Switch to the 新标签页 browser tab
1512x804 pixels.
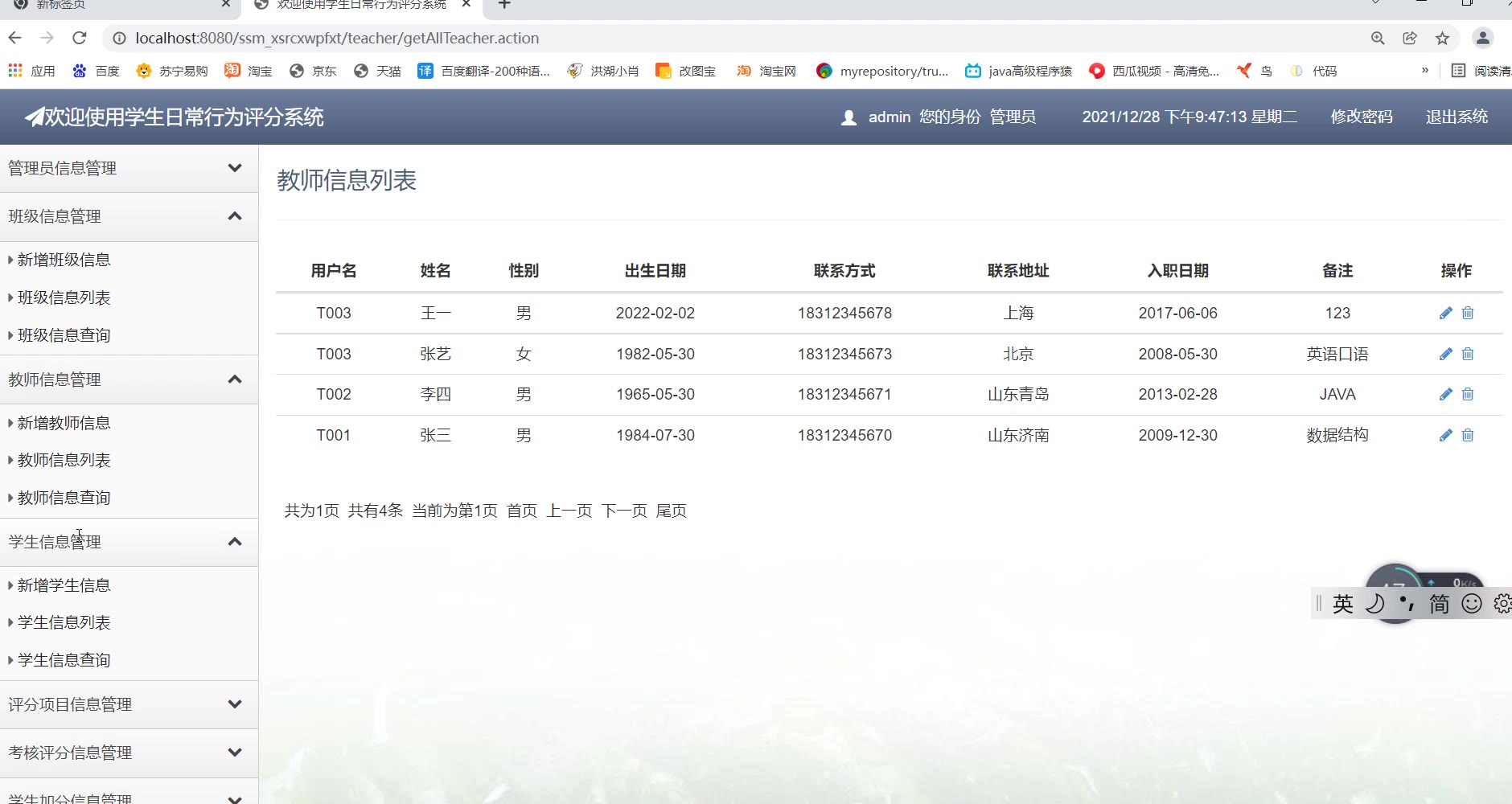pos(119,5)
